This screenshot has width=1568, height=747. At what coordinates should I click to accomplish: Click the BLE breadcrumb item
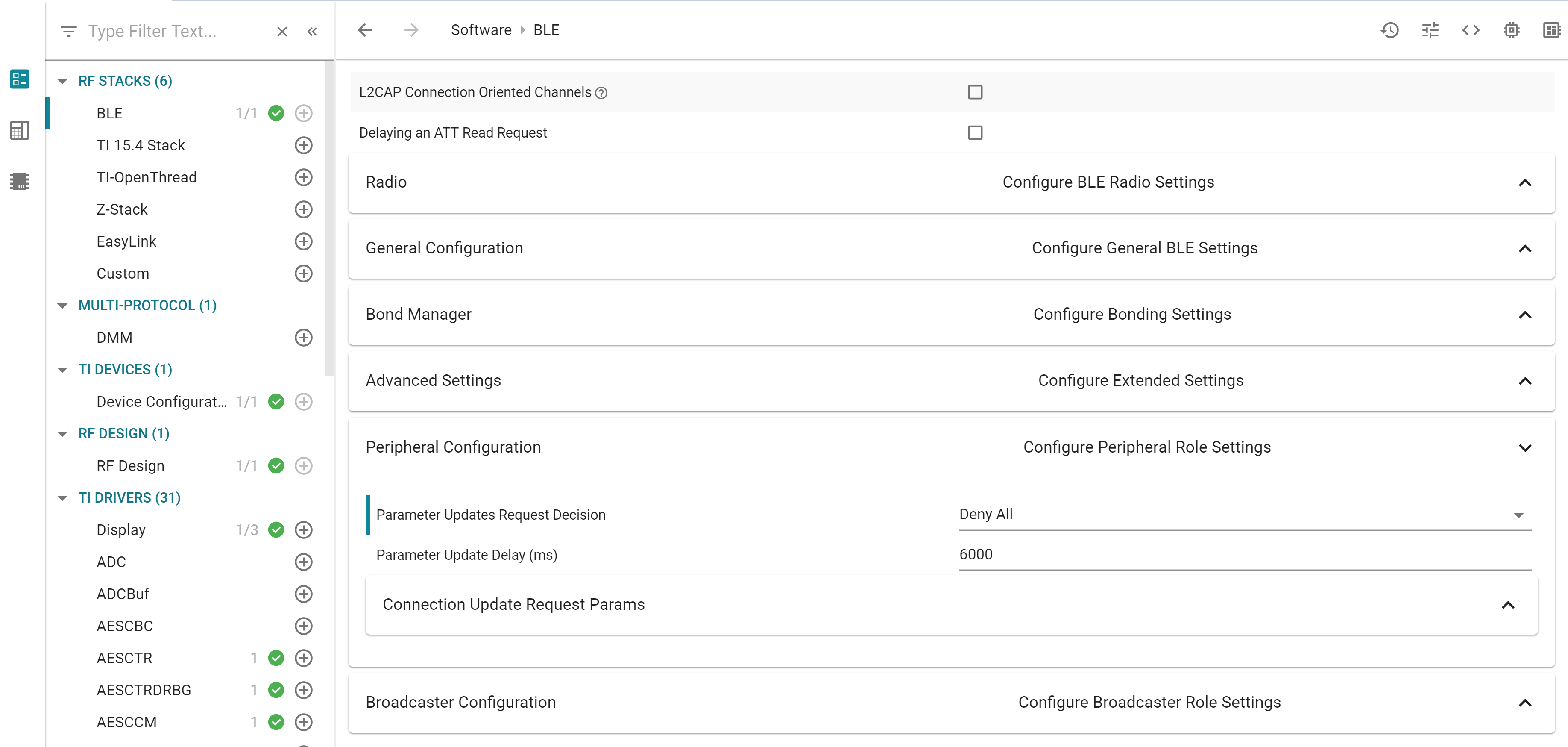[x=545, y=29]
